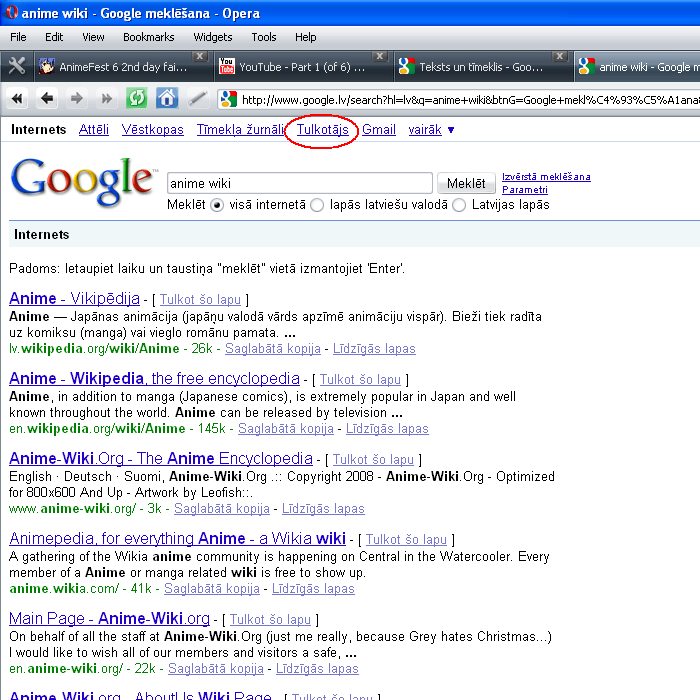The width and height of the screenshot is (700, 700).
Task: Open cached copy of en.wikipedia.org result
Action: click(286, 428)
